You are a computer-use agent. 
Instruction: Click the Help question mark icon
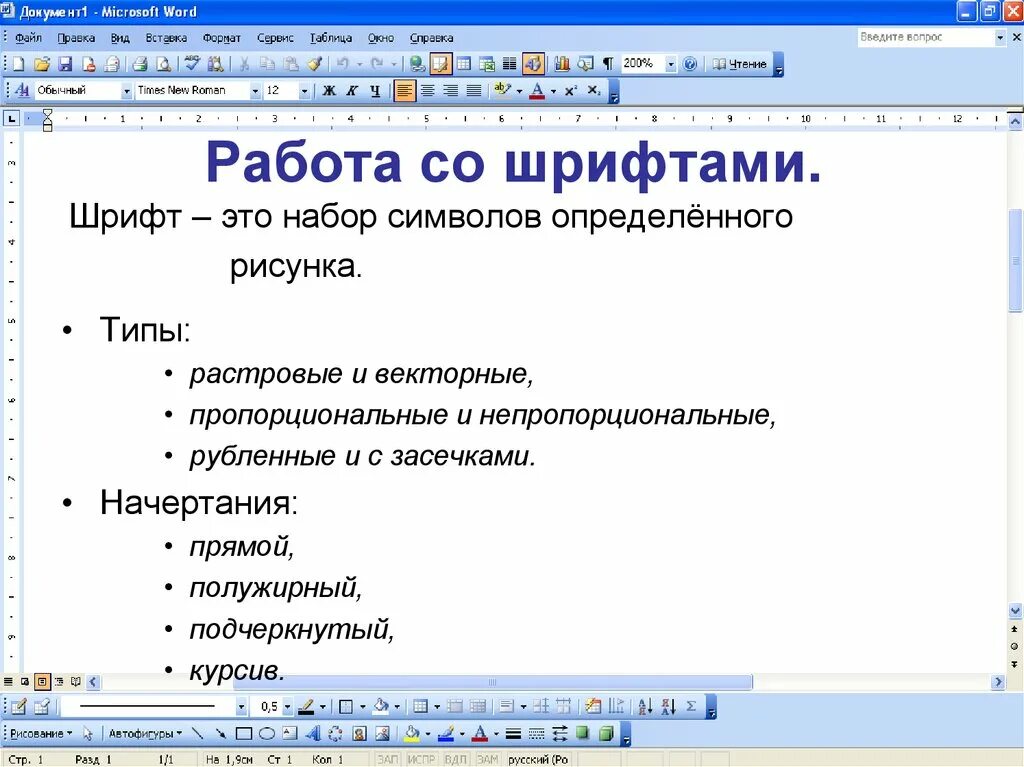(x=690, y=64)
